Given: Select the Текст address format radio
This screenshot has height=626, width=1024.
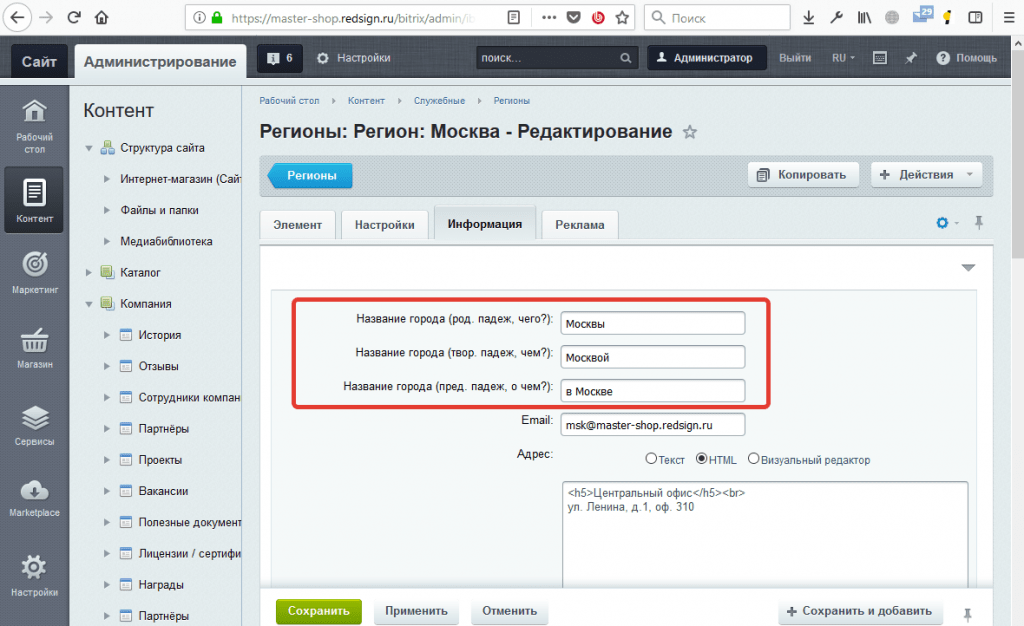Looking at the screenshot, I should tap(651, 459).
